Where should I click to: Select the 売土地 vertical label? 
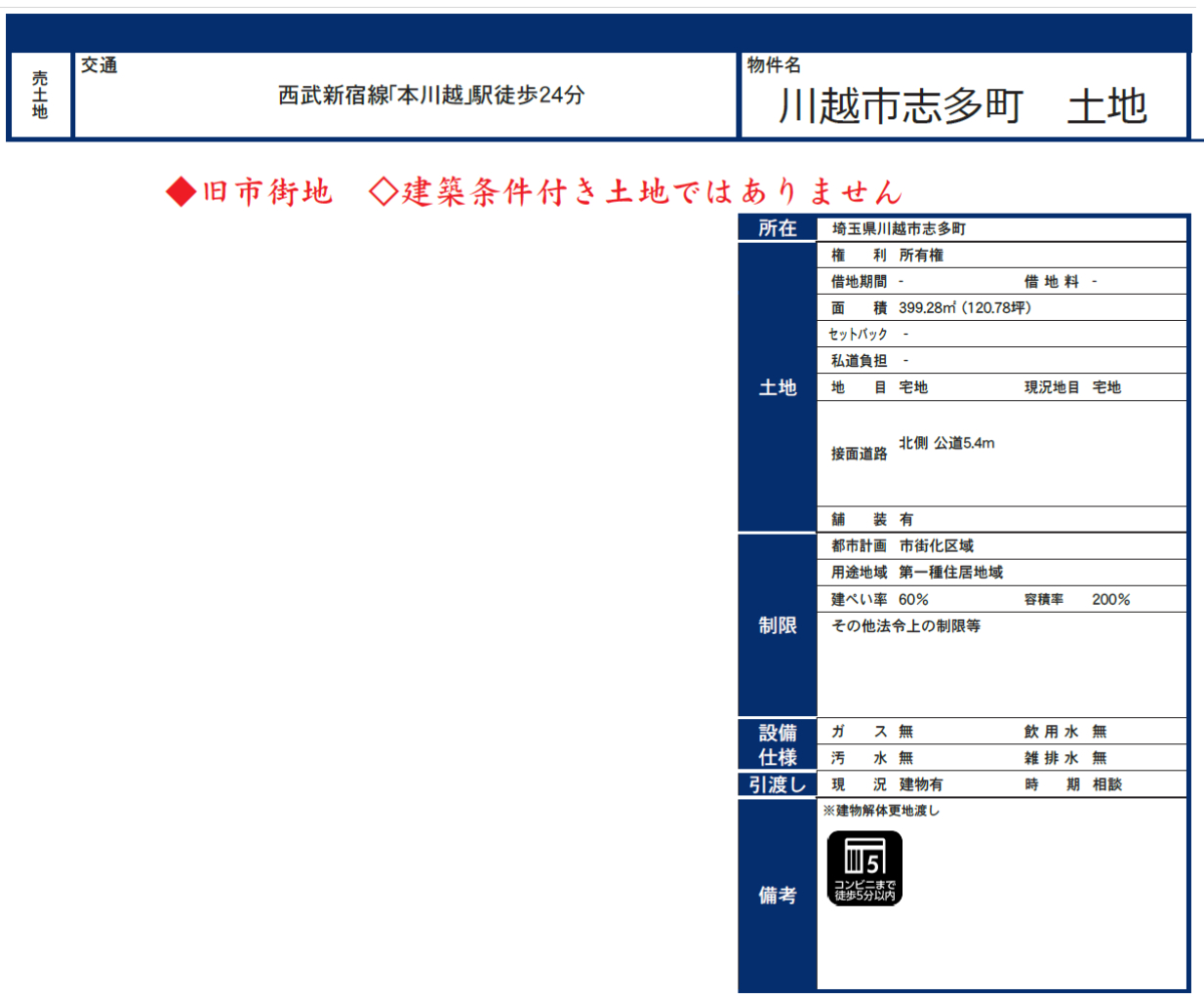tap(40, 95)
